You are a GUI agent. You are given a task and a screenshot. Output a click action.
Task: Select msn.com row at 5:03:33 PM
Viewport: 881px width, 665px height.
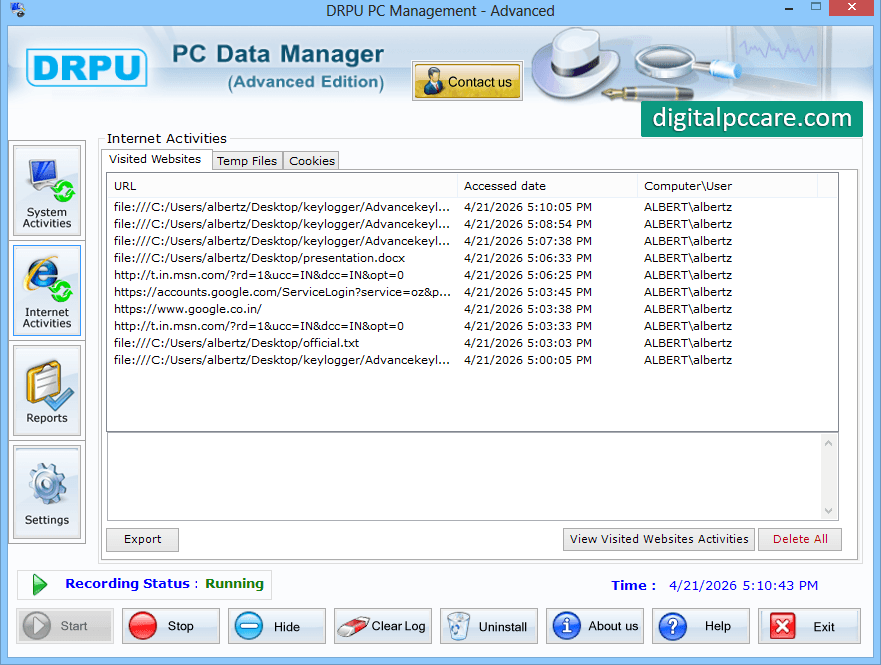click(x=472, y=326)
